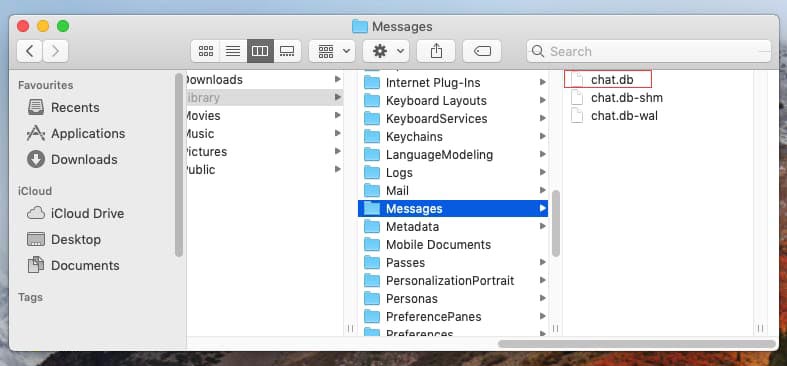787x366 pixels.
Task: Click the Edit Tags toolbar button
Action: tap(482, 51)
